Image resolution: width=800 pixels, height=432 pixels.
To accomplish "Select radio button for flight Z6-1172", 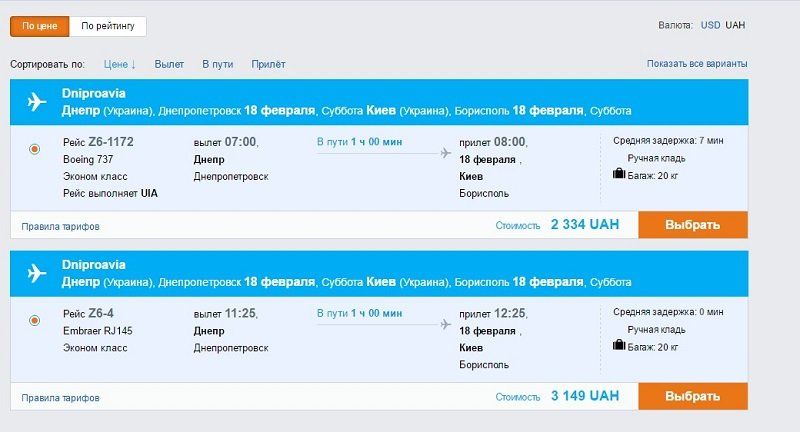I will (35, 149).
